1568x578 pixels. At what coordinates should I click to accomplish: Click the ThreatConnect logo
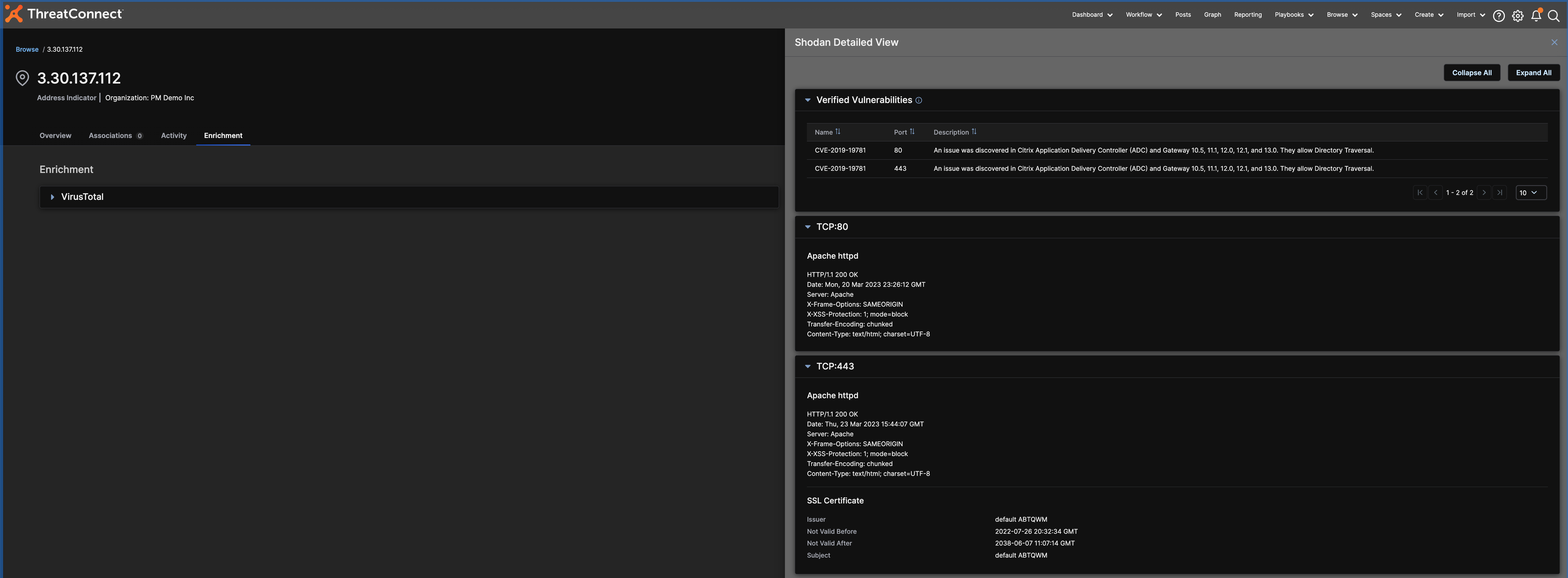[64, 14]
